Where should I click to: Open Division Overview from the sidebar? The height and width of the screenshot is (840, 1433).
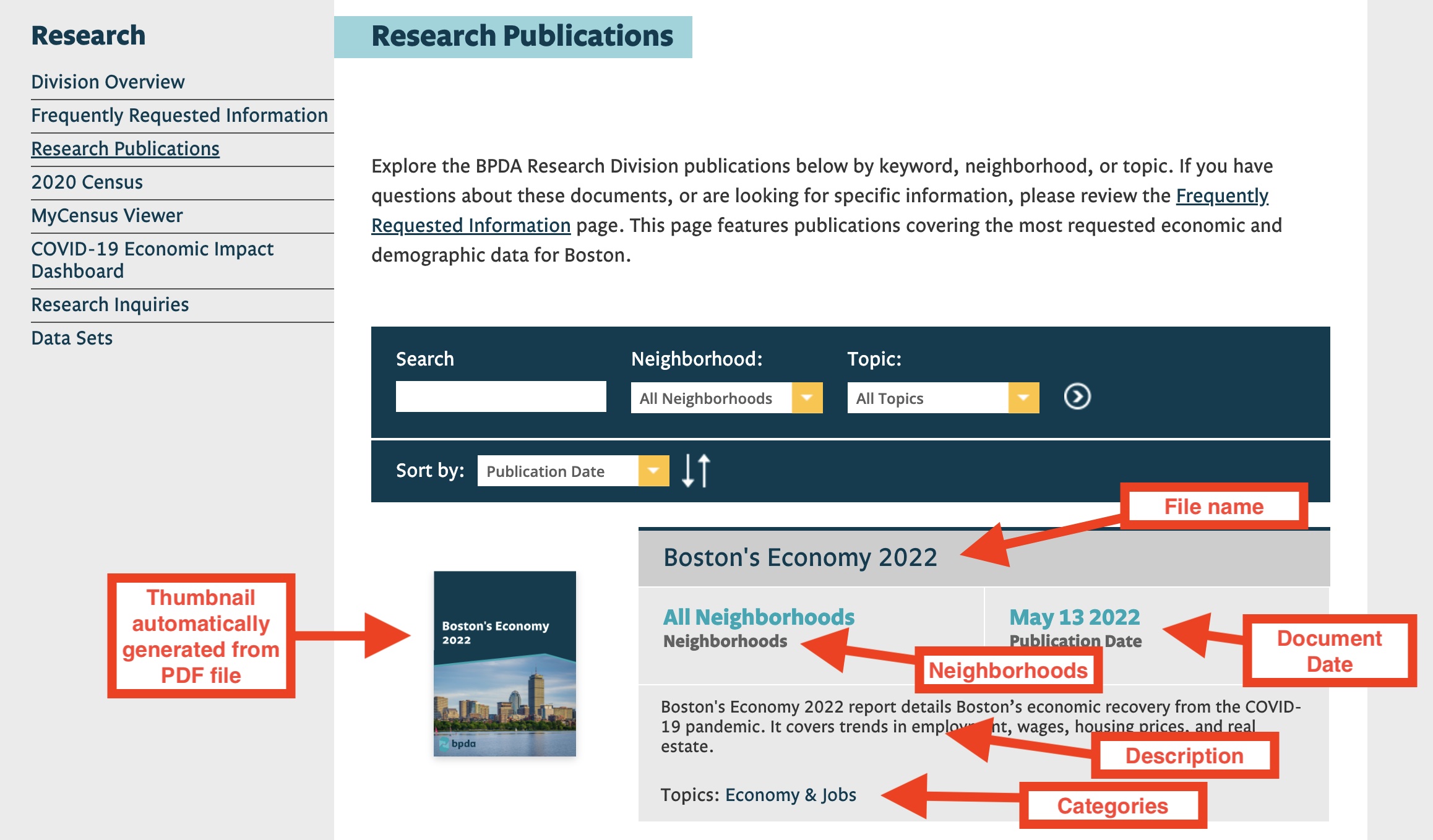[107, 81]
